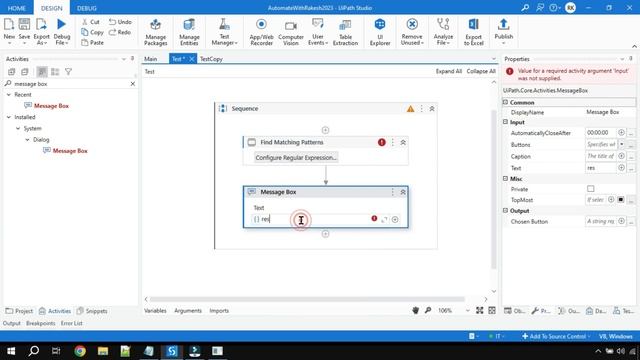Close the Test workflow tab
Image resolution: width=640 pixels, height=360 pixels.
tap(192, 59)
